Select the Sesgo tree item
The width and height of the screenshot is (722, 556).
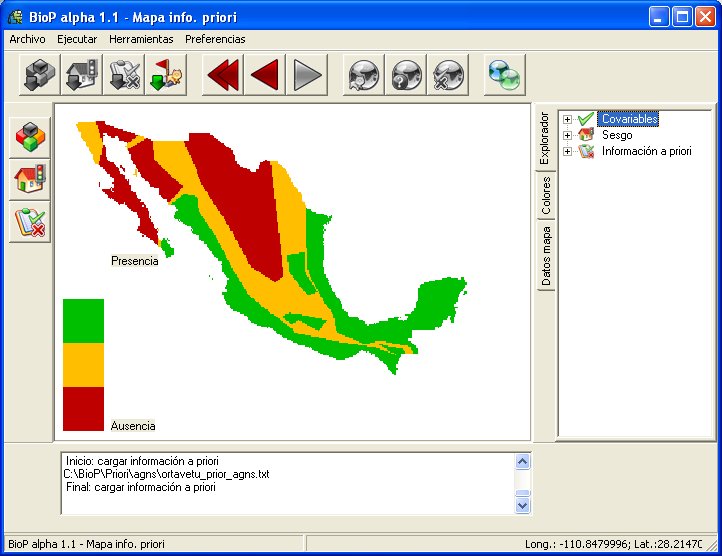617,135
